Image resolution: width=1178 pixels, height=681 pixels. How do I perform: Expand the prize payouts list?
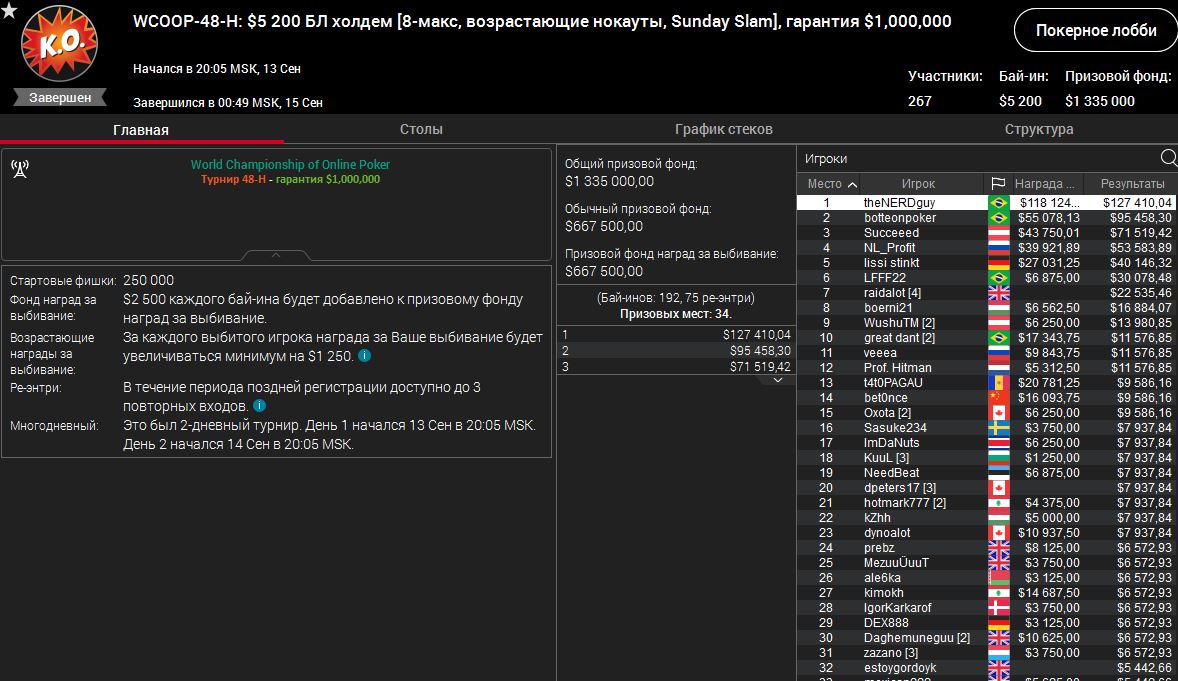(x=778, y=380)
